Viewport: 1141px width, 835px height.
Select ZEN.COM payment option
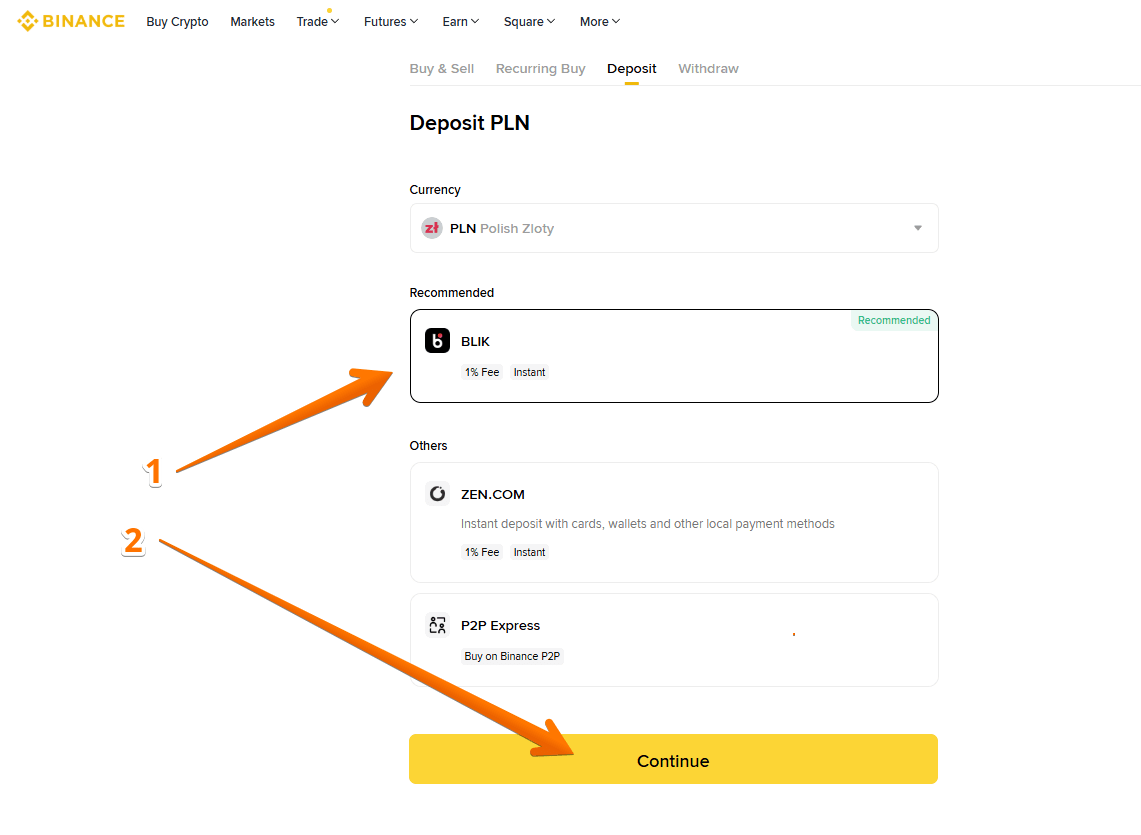(x=673, y=521)
